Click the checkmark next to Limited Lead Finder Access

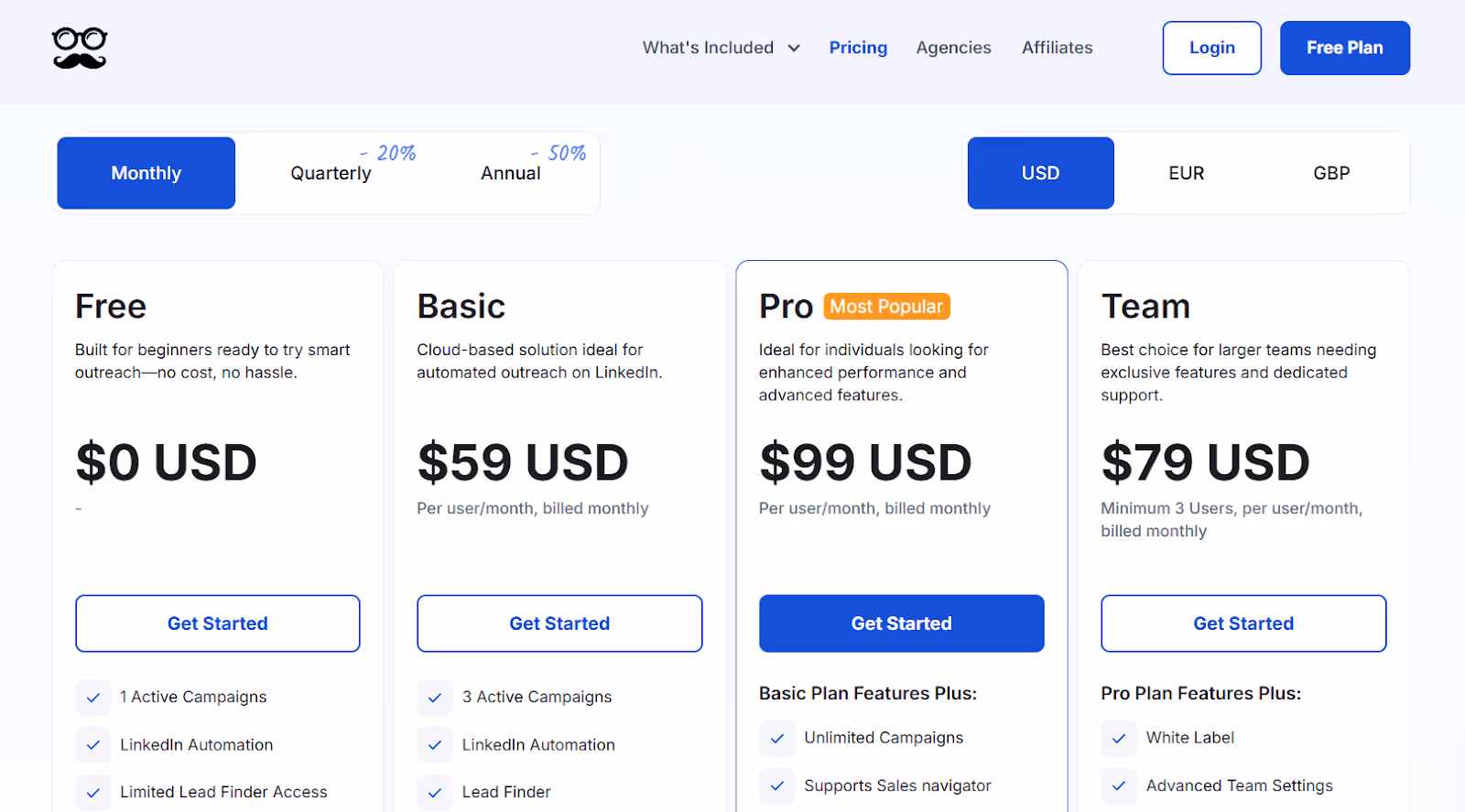tap(92, 792)
